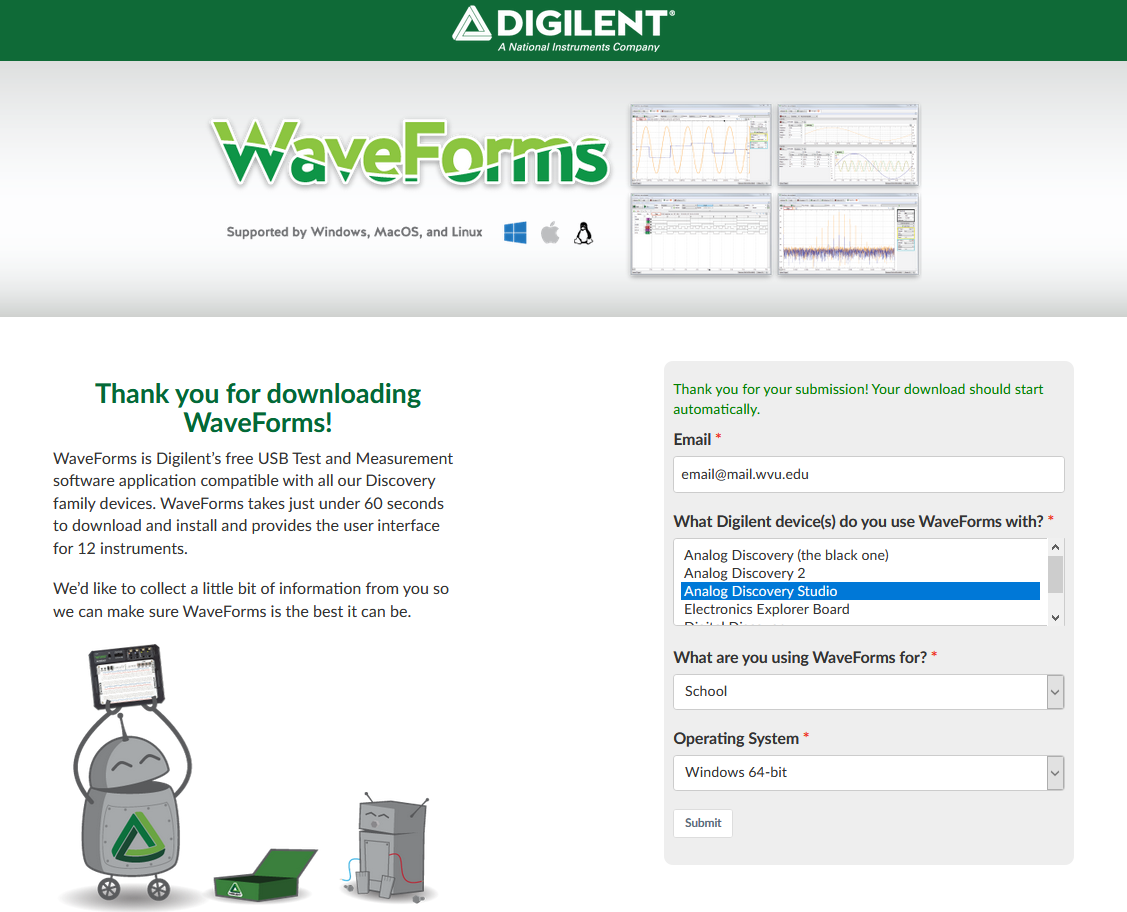Screen dimensions: 1127x912
Task: Open the Operating System dropdown
Action: point(868,773)
